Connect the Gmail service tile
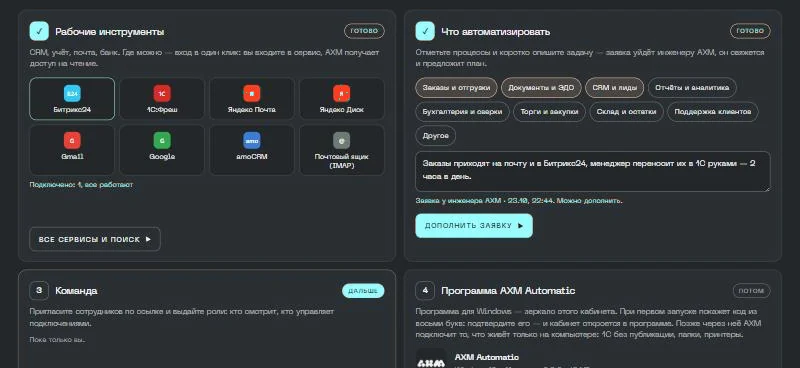Image resolution: width=800 pixels, height=368 pixels. pyautogui.click(x=72, y=150)
